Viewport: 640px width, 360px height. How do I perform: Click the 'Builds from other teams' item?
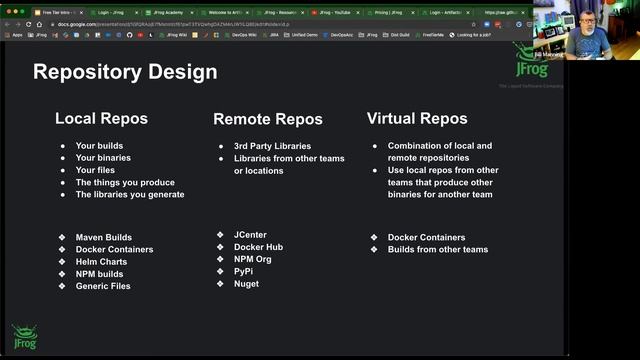(x=438, y=249)
